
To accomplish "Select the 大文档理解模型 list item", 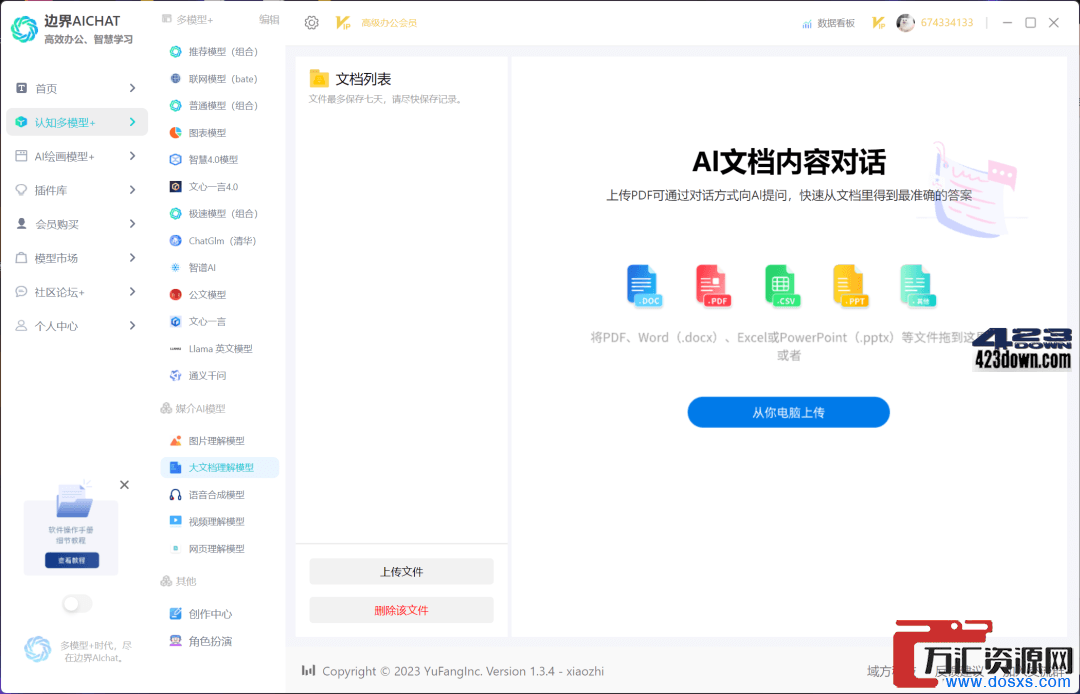I will (x=220, y=467).
